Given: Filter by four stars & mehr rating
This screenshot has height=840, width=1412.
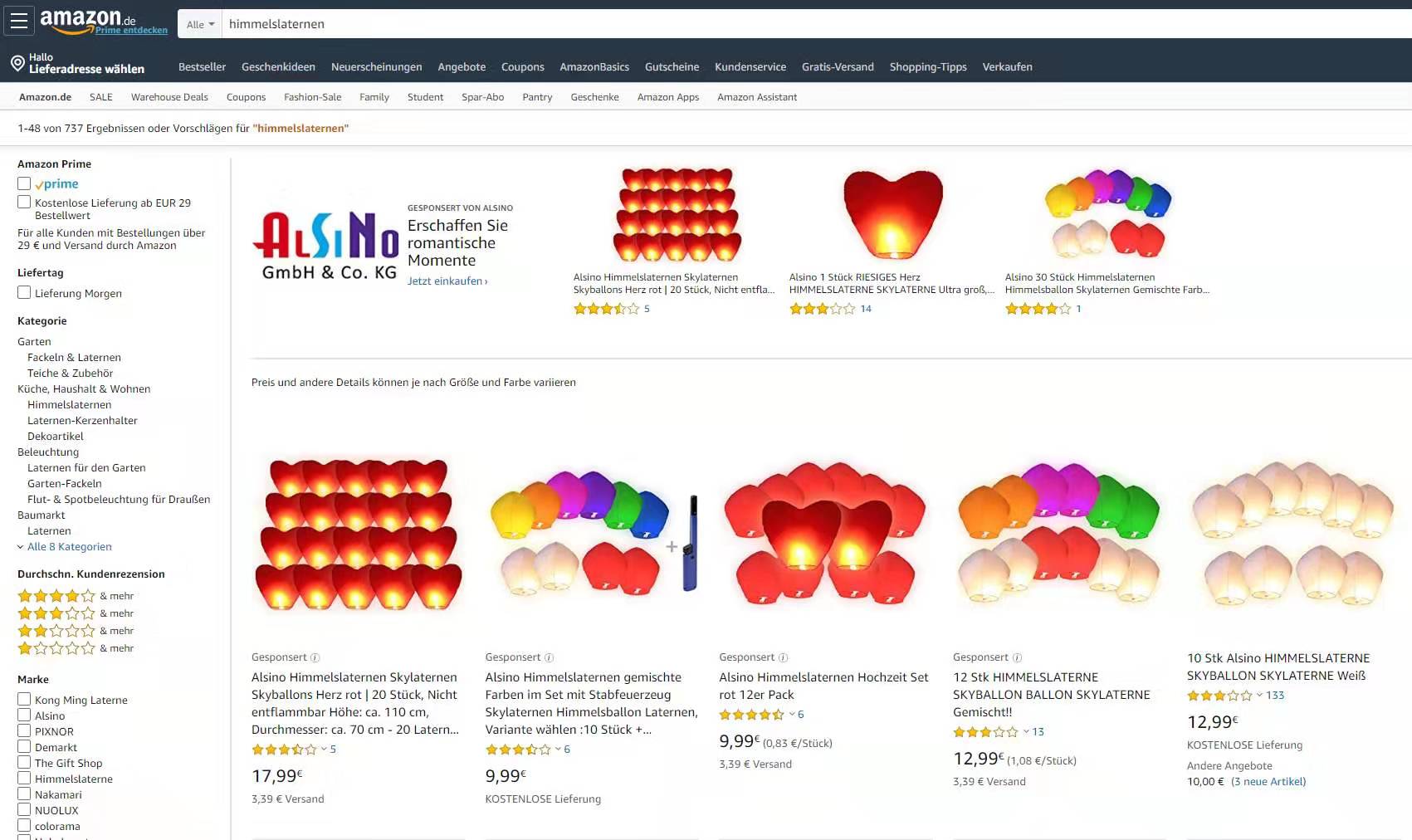Looking at the screenshot, I should 75,596.
